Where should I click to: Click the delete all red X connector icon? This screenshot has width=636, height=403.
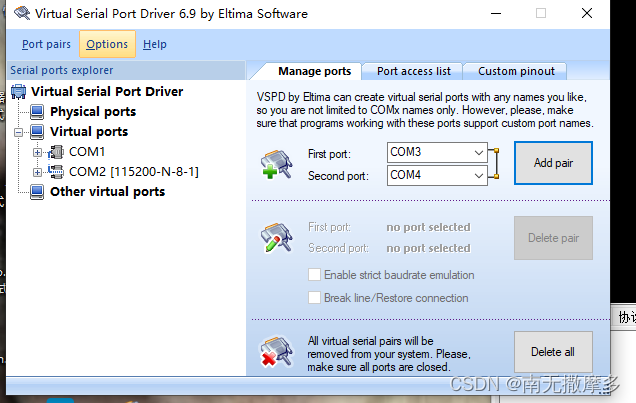point(277,352)
